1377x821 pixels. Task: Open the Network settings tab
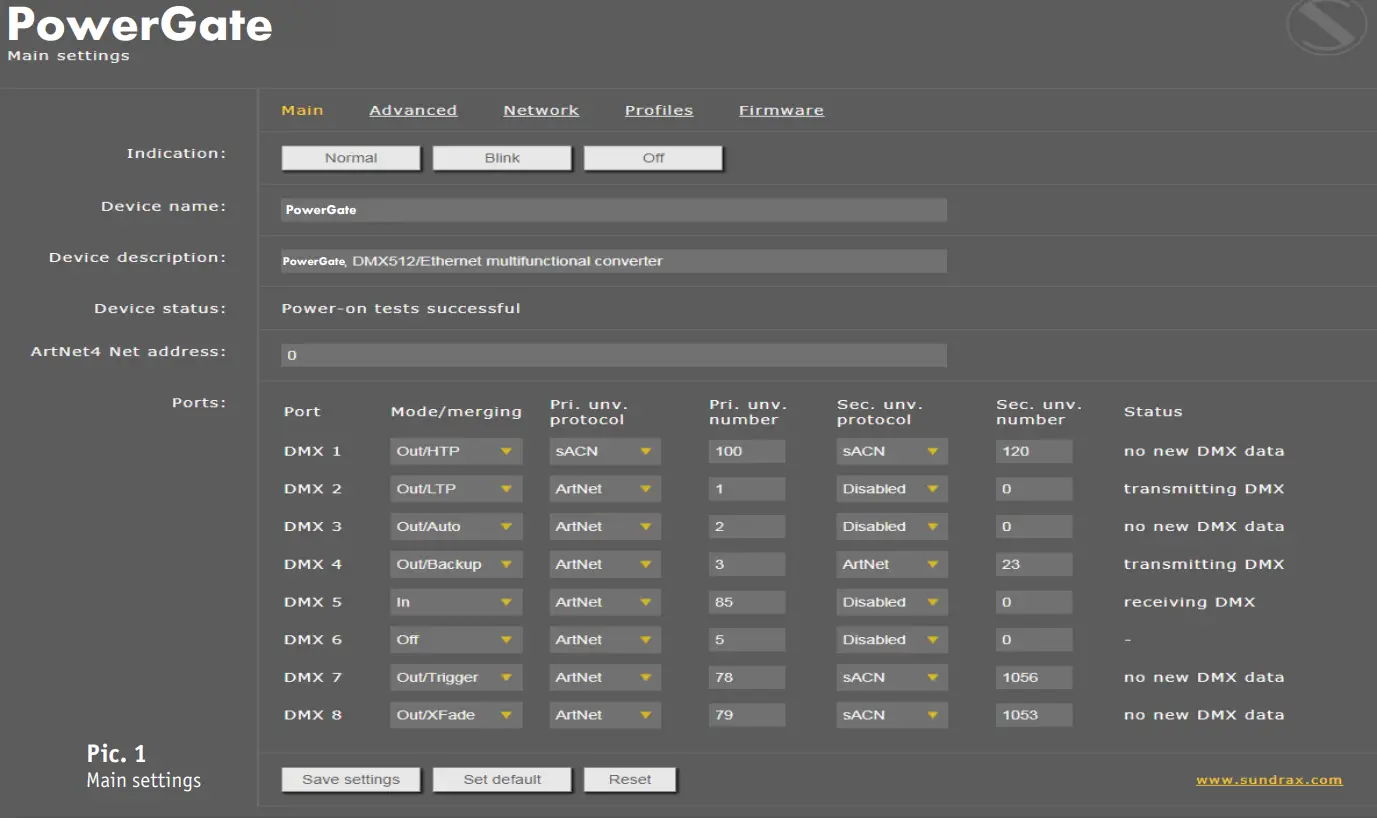click(541, 110)
